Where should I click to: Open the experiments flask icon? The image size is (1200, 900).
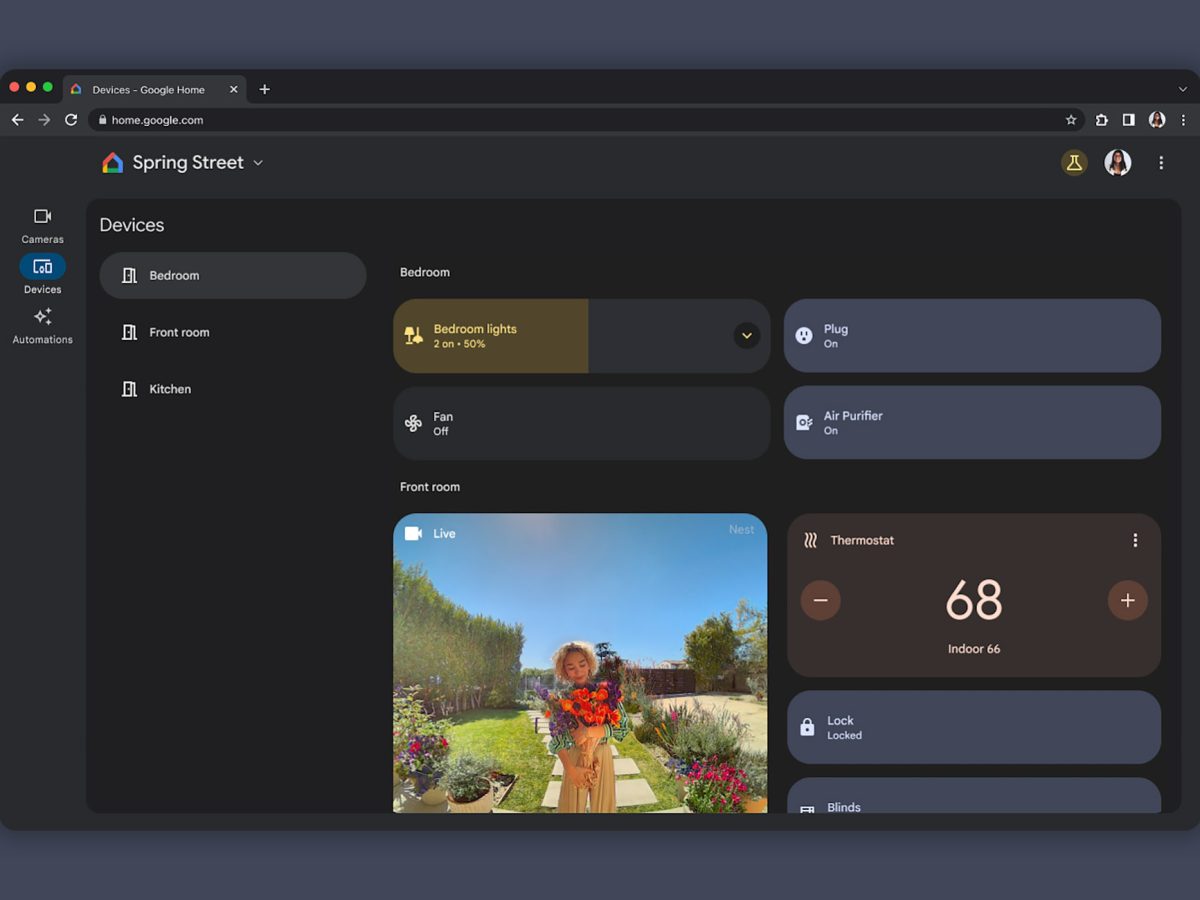[1074, 163]
